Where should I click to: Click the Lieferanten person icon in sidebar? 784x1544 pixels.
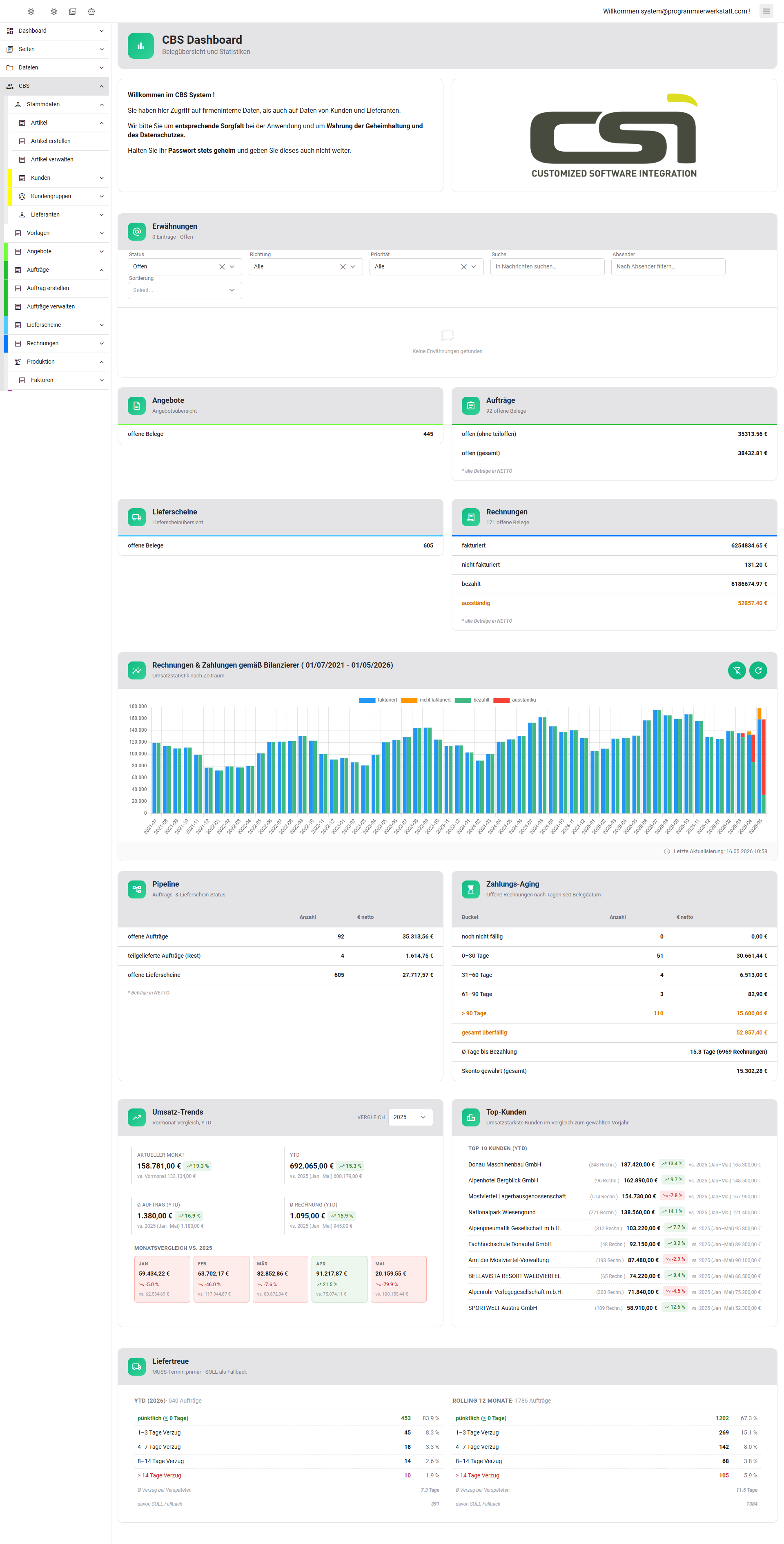22,215
